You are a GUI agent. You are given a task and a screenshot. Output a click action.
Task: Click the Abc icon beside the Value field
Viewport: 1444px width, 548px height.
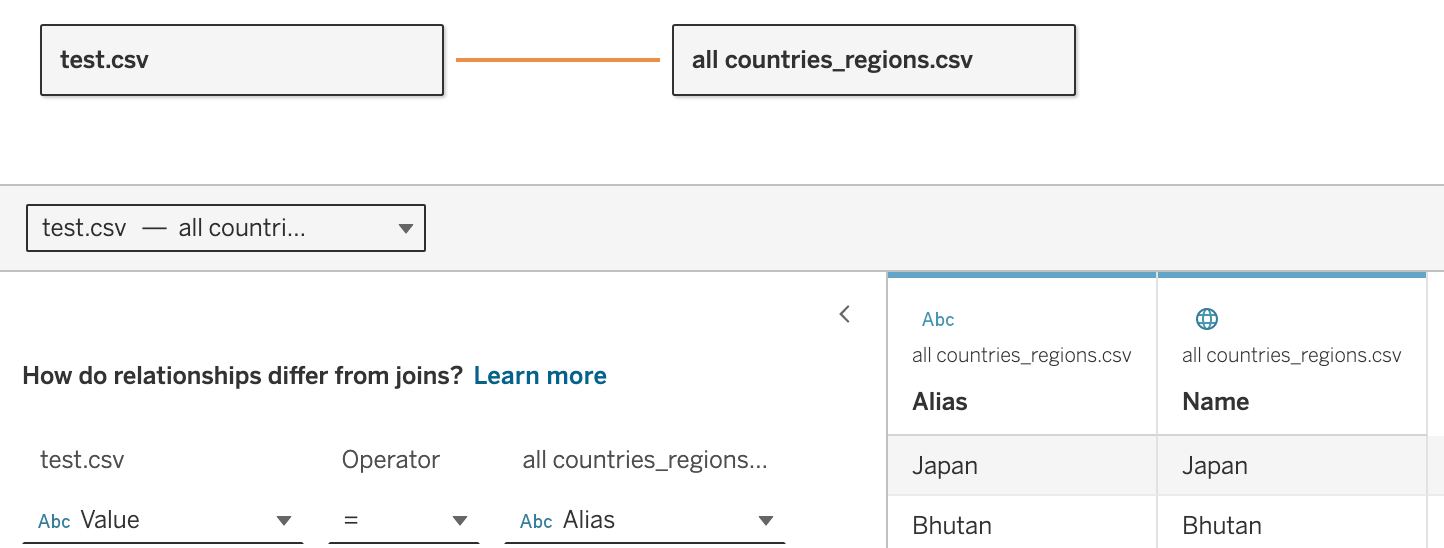click(x=54, y=521)
